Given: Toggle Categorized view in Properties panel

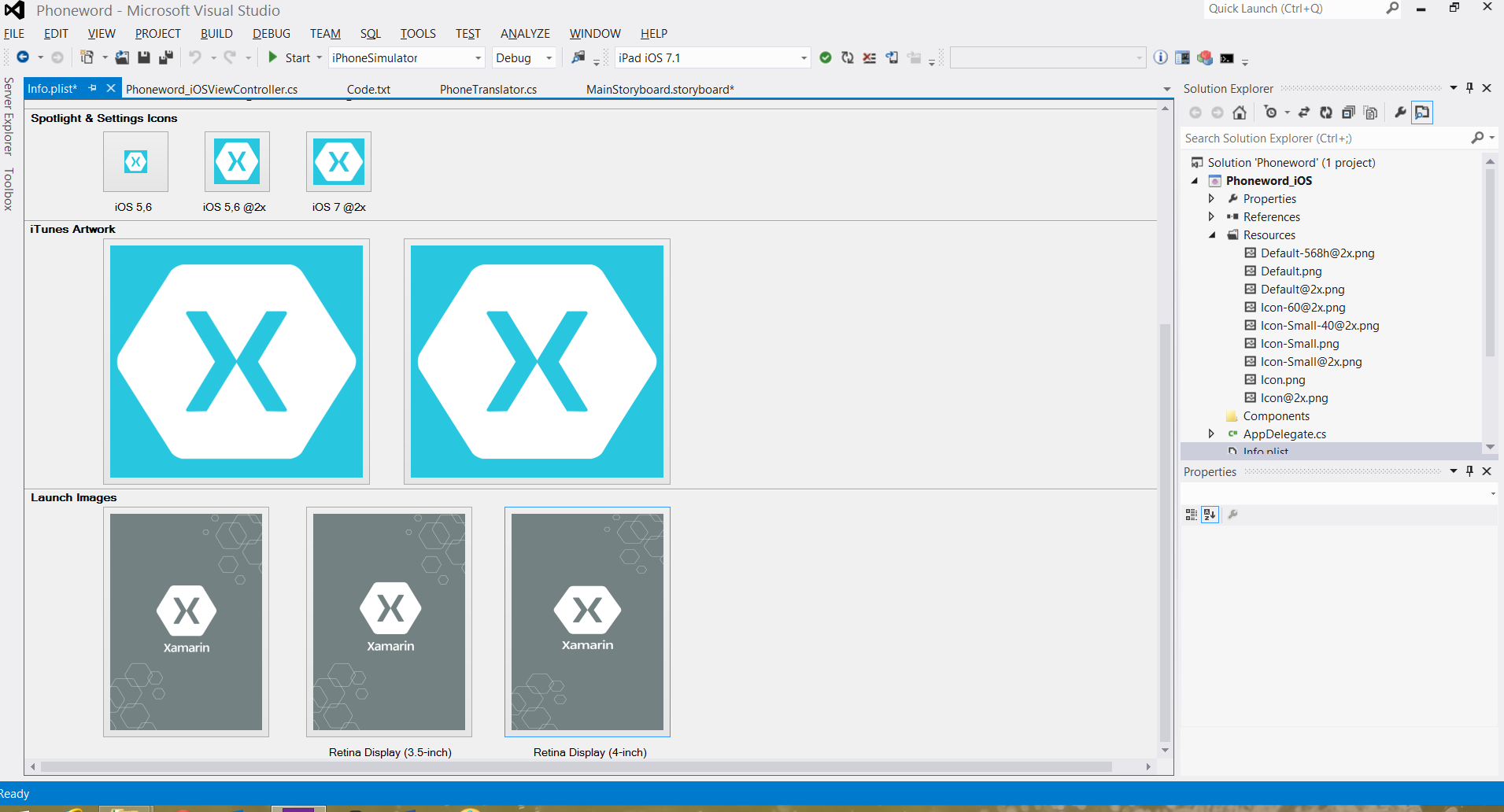Looking at the screenshot, I should pyautogui.click(x=1191, y=515).
